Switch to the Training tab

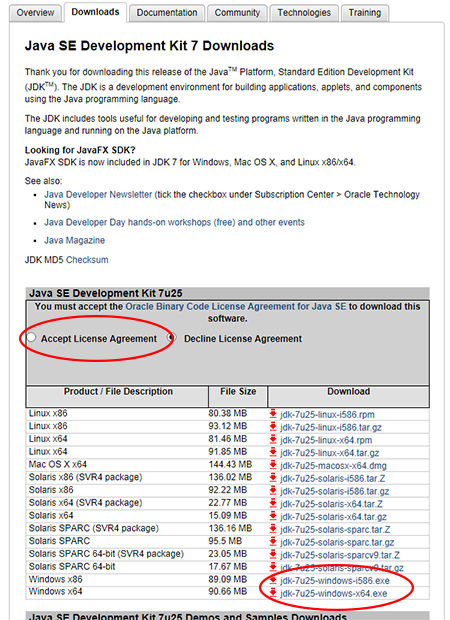coord(365,13)
